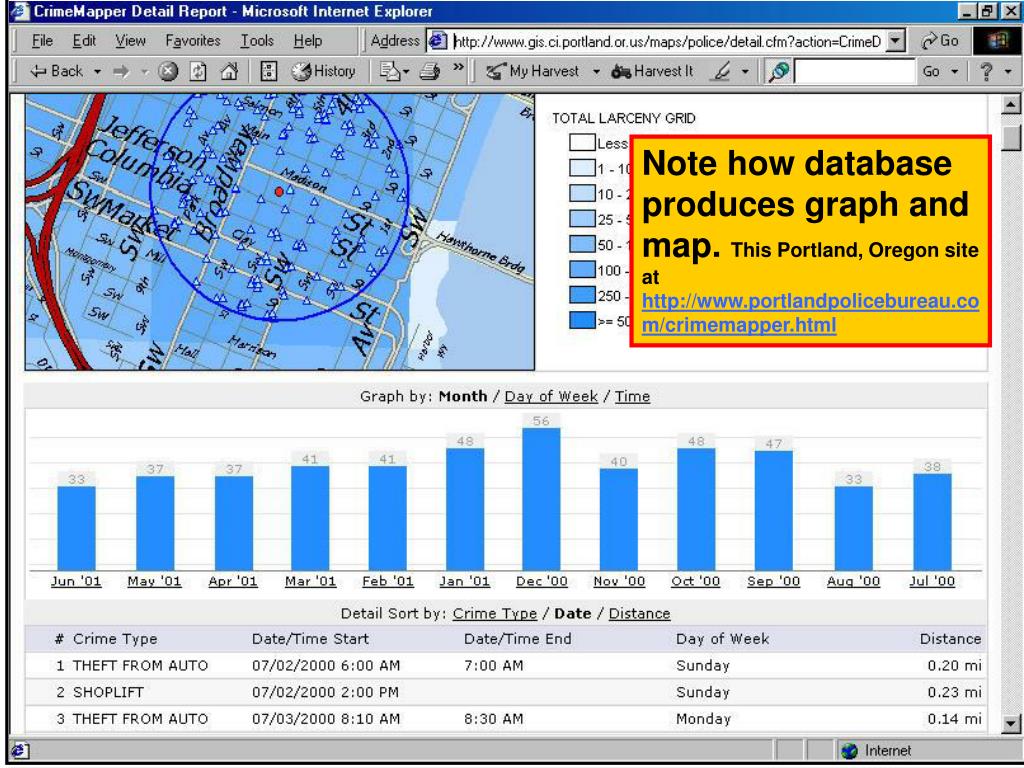Select the SHOPLIFT row crime type
The height and width of the screenshot is (768, 1024).
tap(108, 692)
